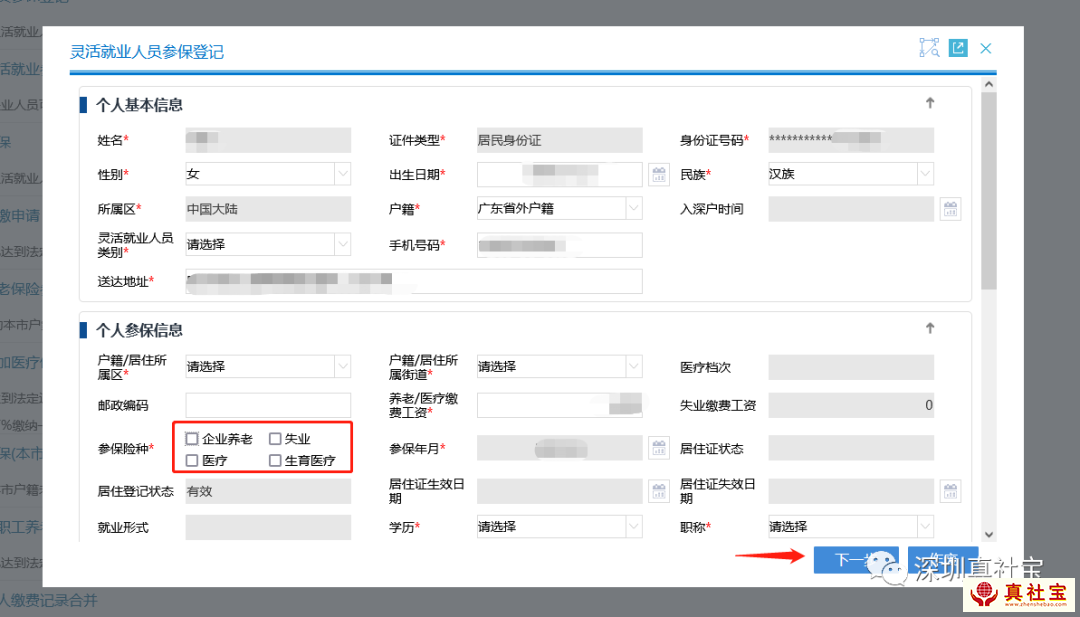Image resolution: width=1080 pixels, height=617 pixels.
Task: Click the node diagram icon in dialog header
Action: 929,48
